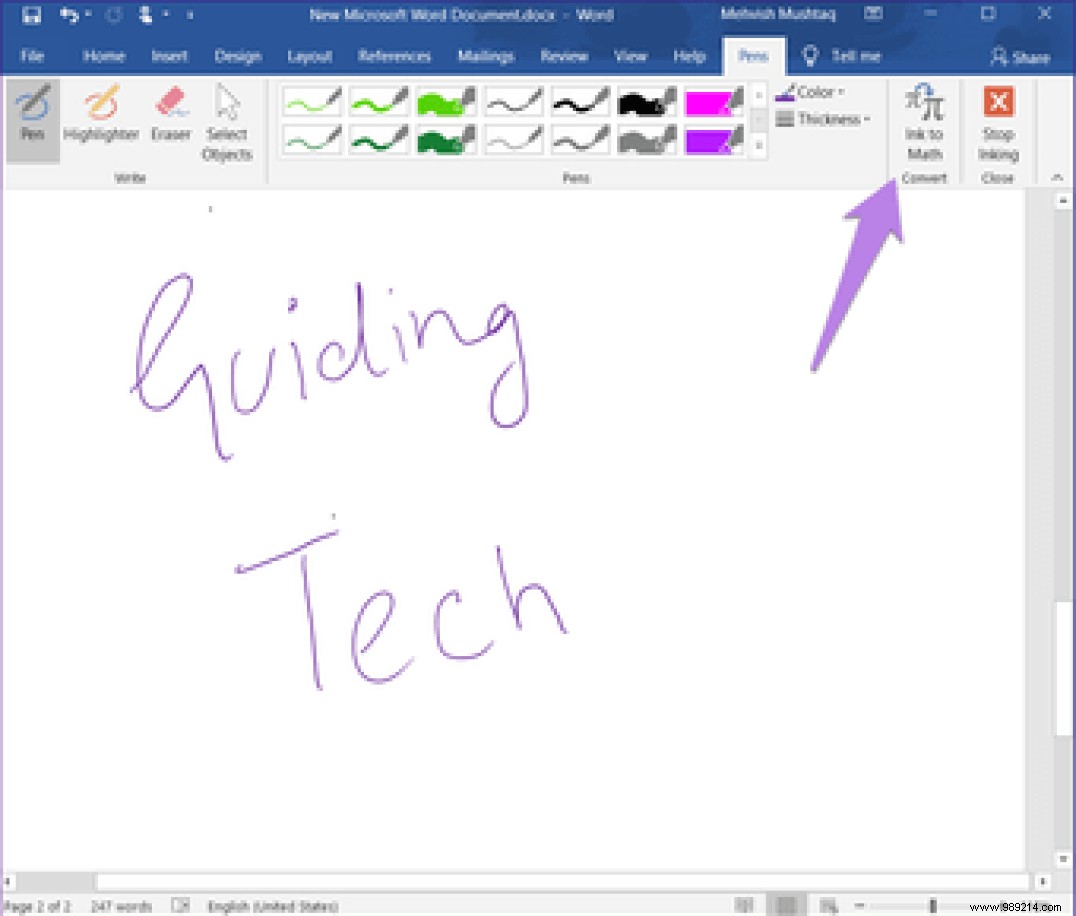Screen dimensions: 1076x916
Task: Open the Design ribbon tab
Action: tap(238, 57)
